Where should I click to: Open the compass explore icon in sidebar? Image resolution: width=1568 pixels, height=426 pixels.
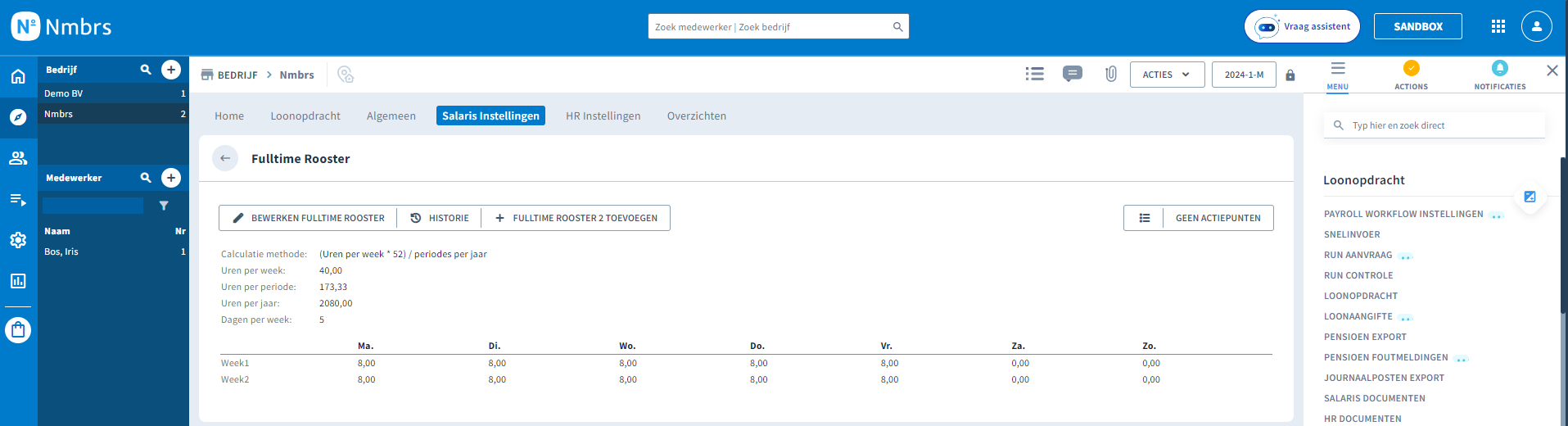[x=18, y=117]
